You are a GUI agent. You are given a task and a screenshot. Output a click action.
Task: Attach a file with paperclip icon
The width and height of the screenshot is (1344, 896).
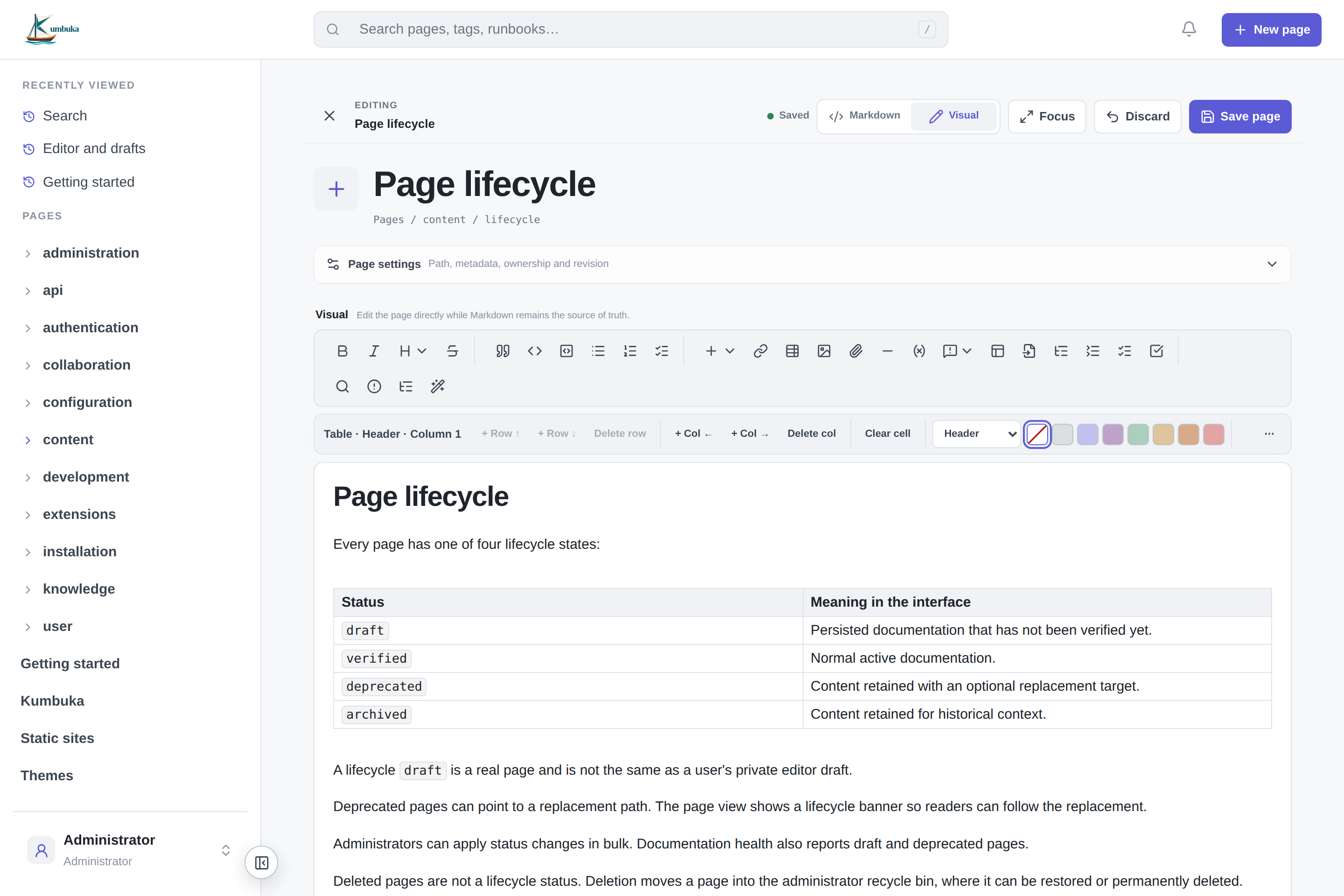tap(855, 351)
